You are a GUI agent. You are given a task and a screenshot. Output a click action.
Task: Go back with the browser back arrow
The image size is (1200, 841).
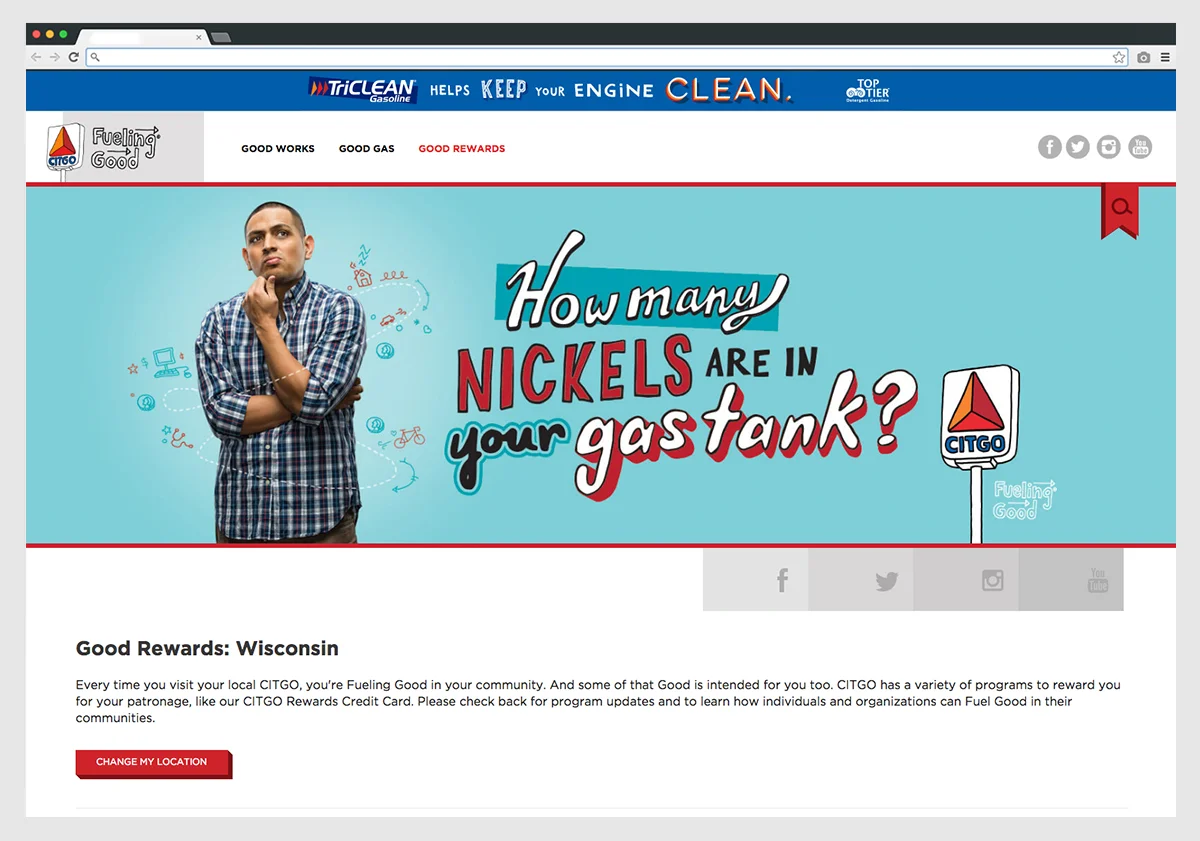click(x=37, y=58)
